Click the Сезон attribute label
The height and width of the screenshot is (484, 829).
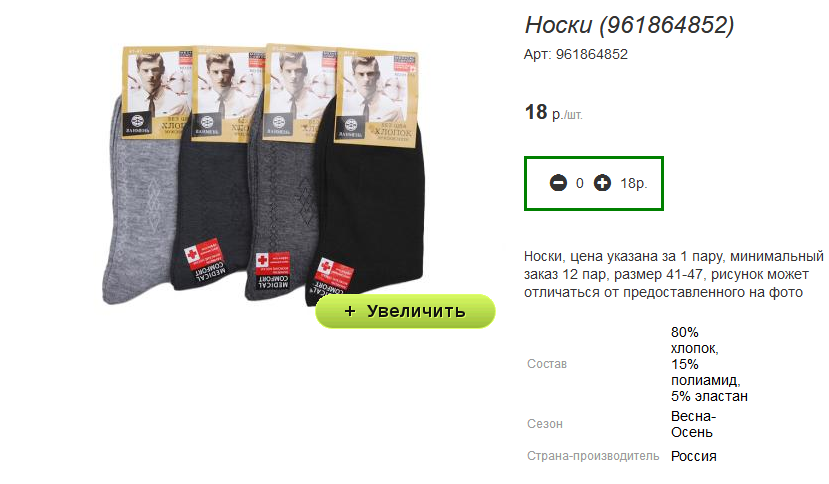pos(545,424)
